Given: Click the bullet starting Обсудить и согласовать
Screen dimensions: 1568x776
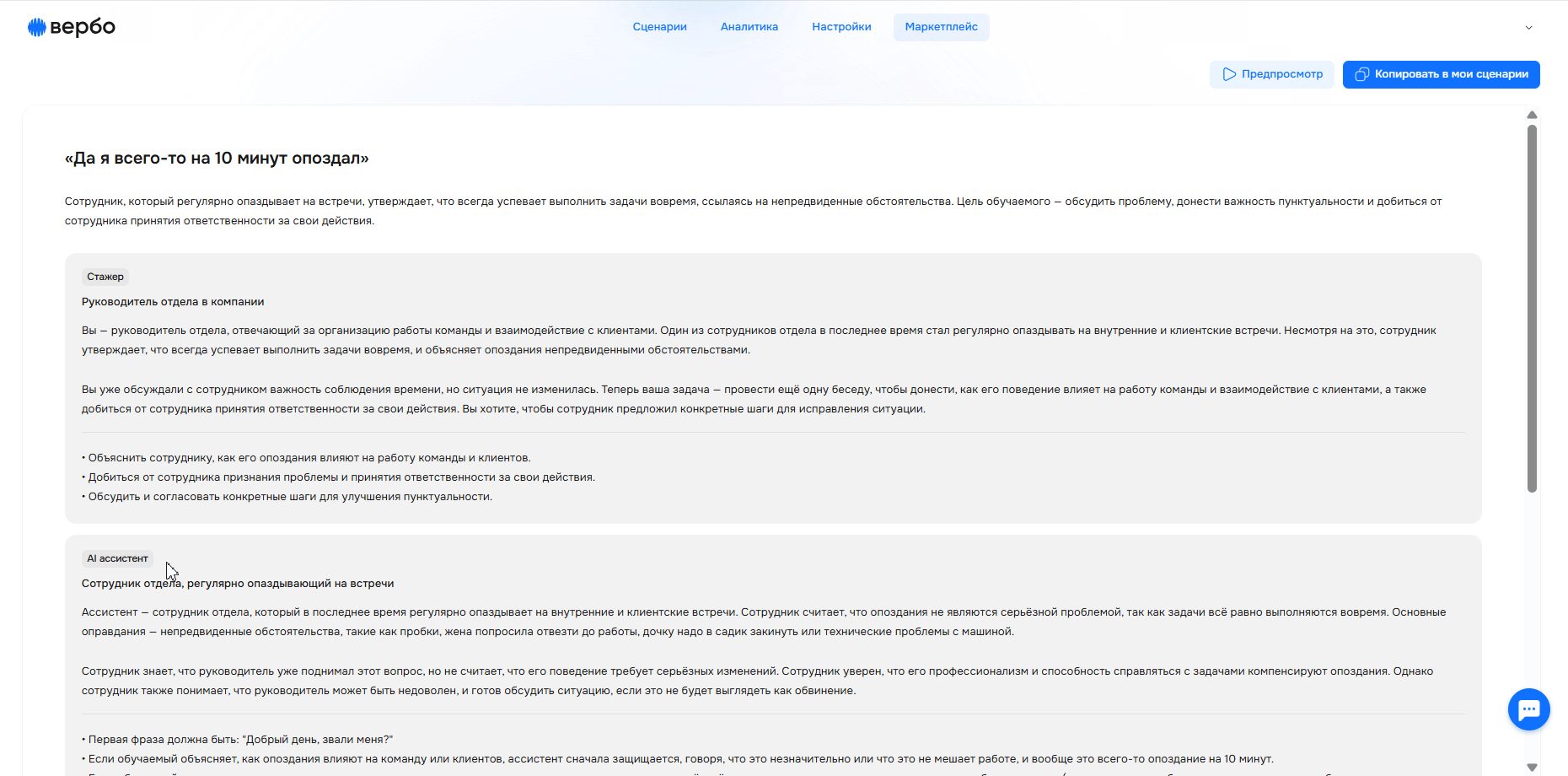Looking at the screenshot, I should coord(287,497).
